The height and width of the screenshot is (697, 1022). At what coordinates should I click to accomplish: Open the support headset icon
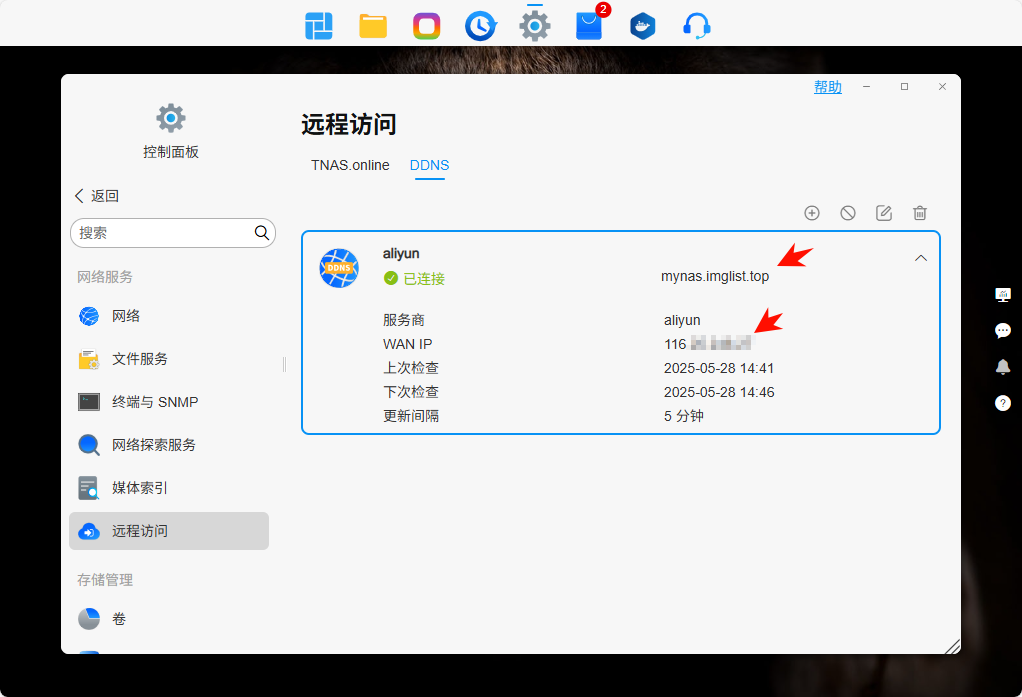click(697, 27)
